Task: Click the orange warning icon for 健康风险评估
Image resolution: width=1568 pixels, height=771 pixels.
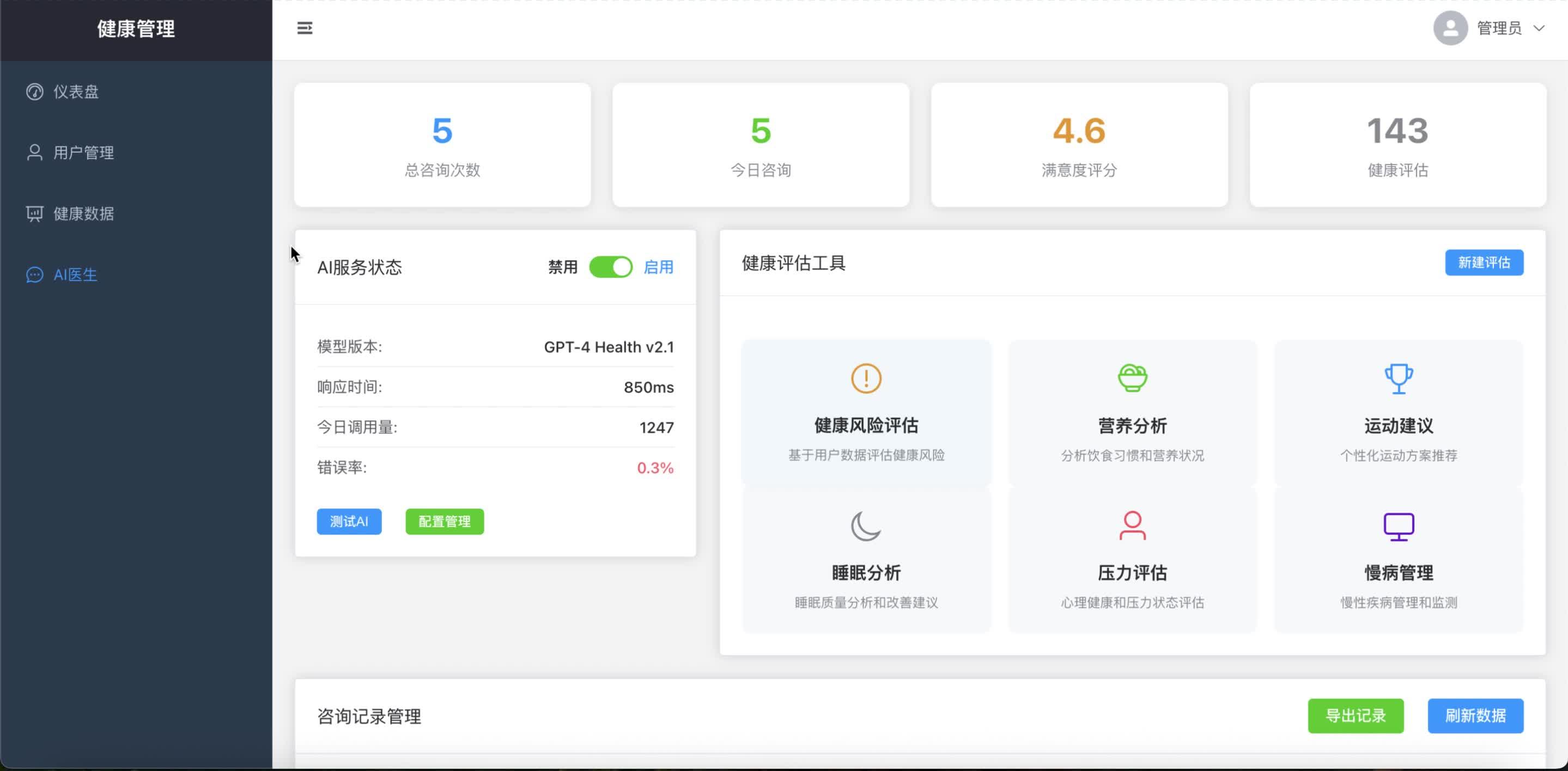Action: [865, 378]
